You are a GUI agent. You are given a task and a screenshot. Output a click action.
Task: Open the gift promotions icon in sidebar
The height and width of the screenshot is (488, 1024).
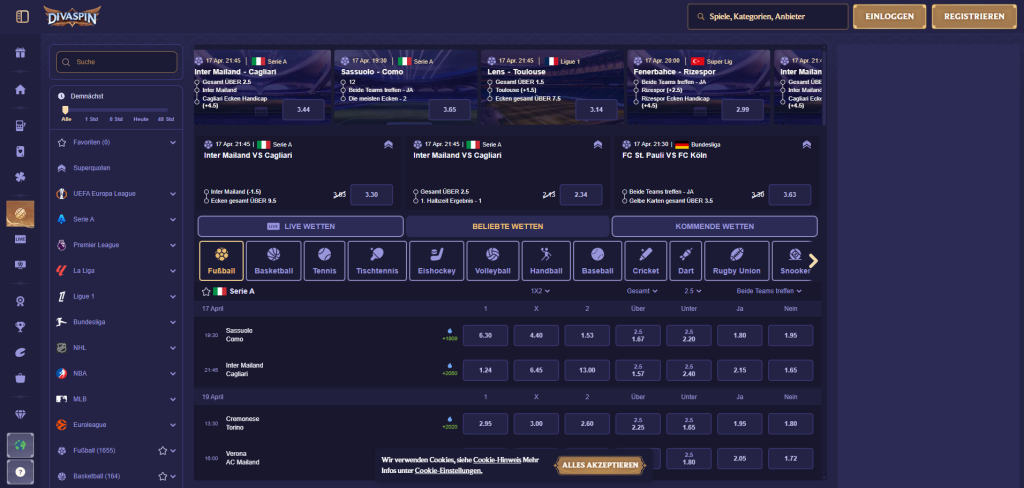(x=20, y=53)
